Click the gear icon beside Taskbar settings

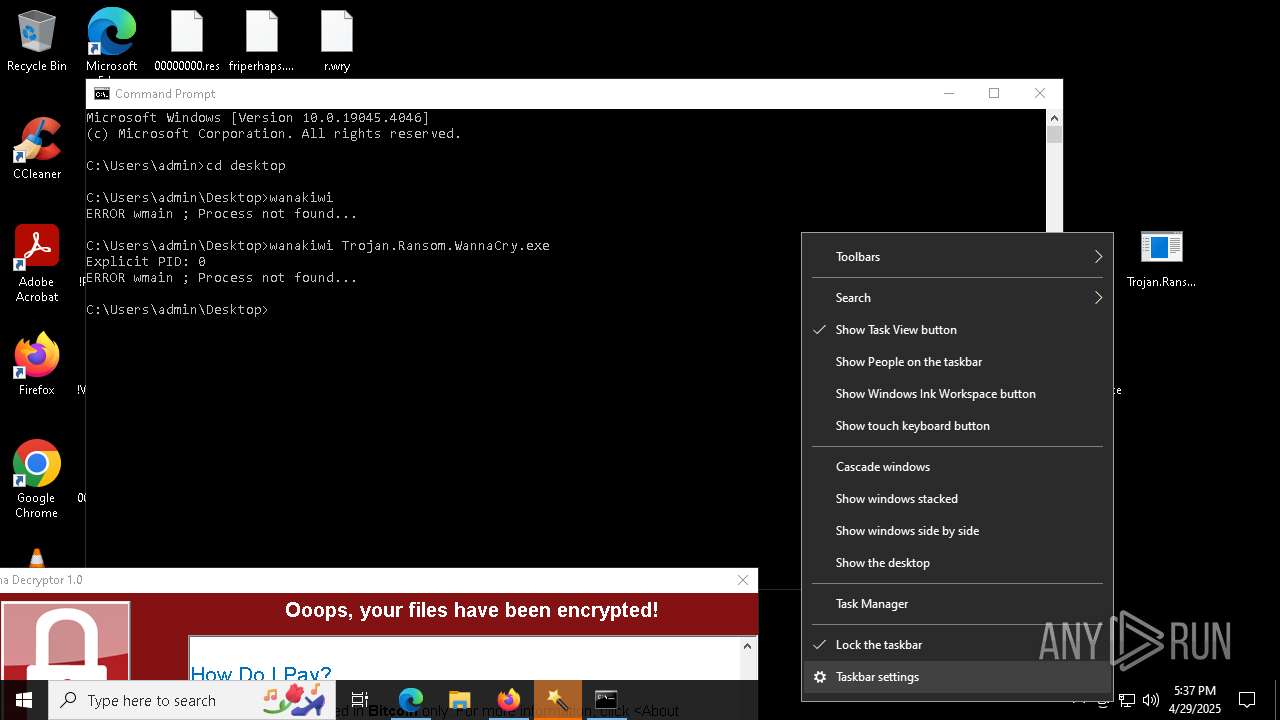pos(820,677)
